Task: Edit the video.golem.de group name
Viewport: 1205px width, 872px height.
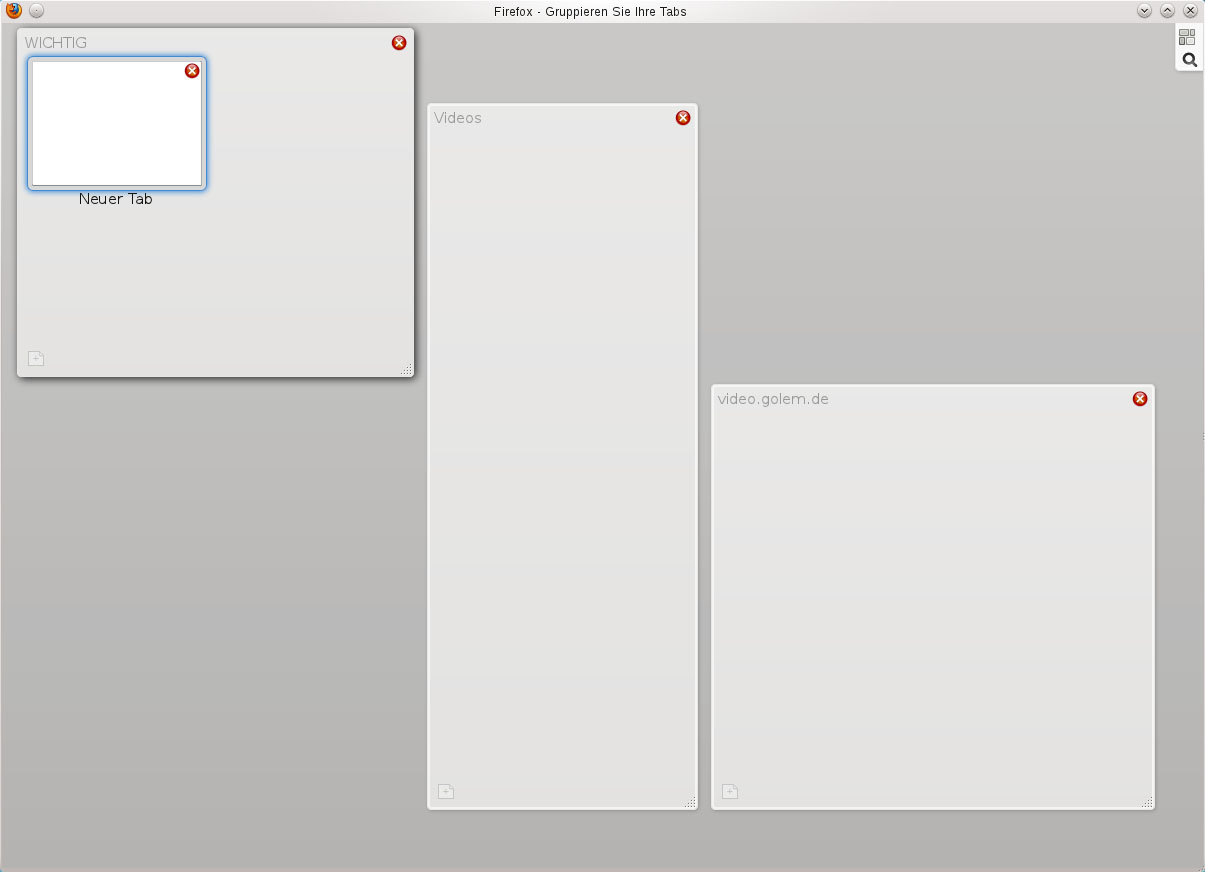Action: 773,399
